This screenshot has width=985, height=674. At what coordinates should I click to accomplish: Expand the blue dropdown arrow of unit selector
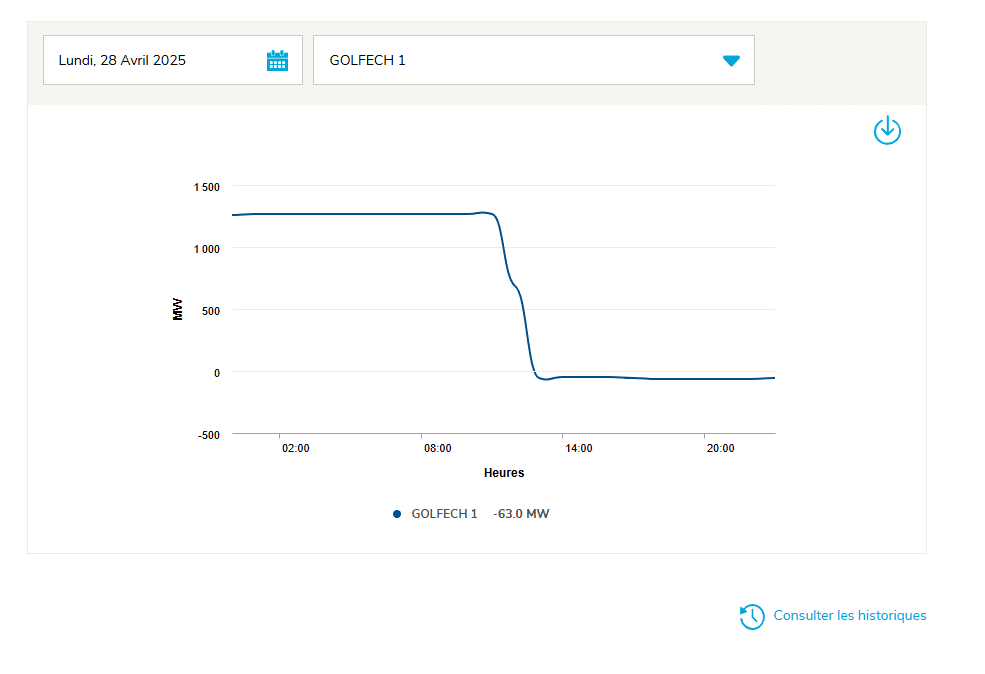tap(731, 60)
